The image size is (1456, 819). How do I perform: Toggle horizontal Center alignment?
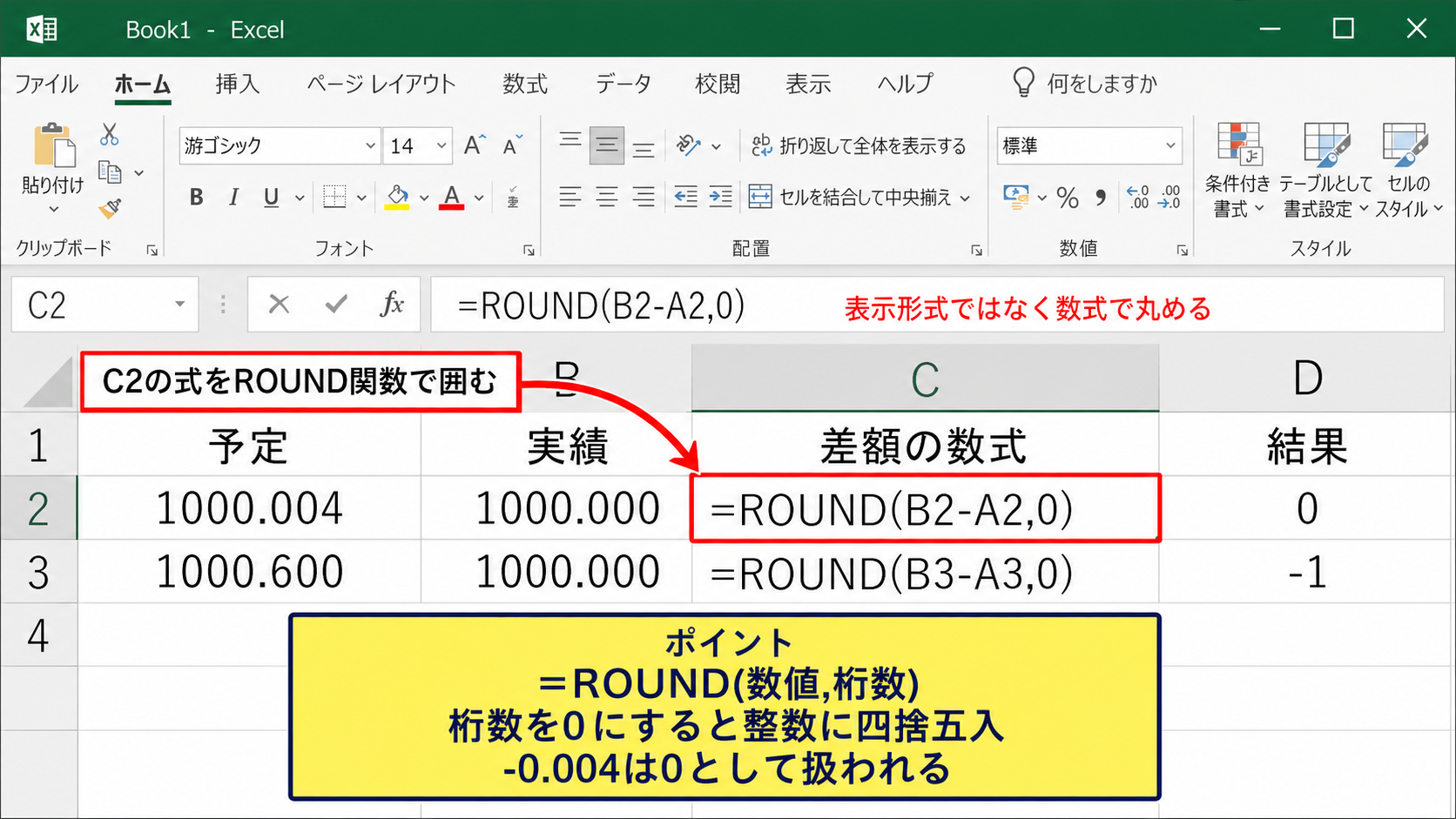coord(607,197)
